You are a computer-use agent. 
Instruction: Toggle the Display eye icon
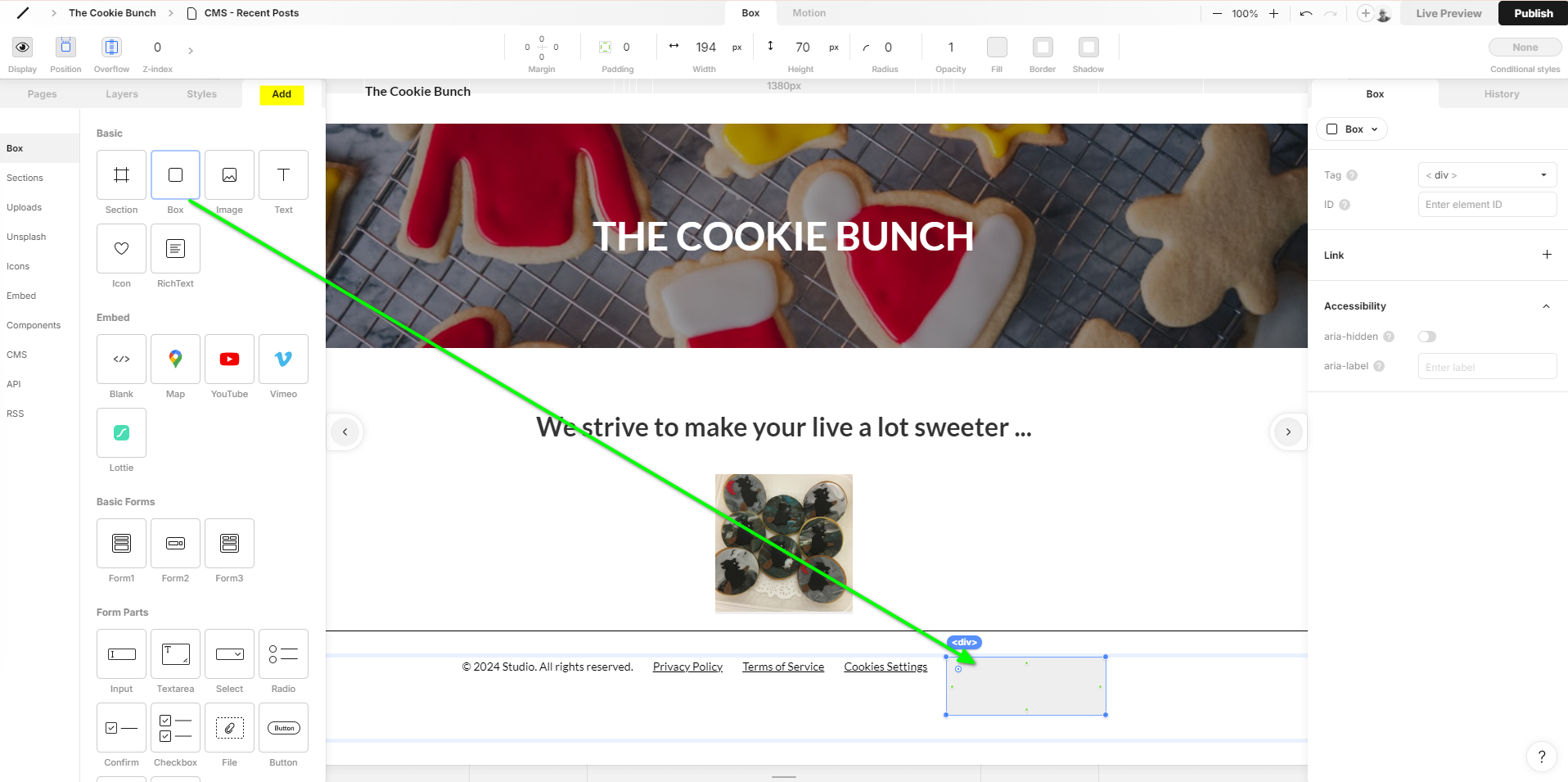[x=23, y=47]
